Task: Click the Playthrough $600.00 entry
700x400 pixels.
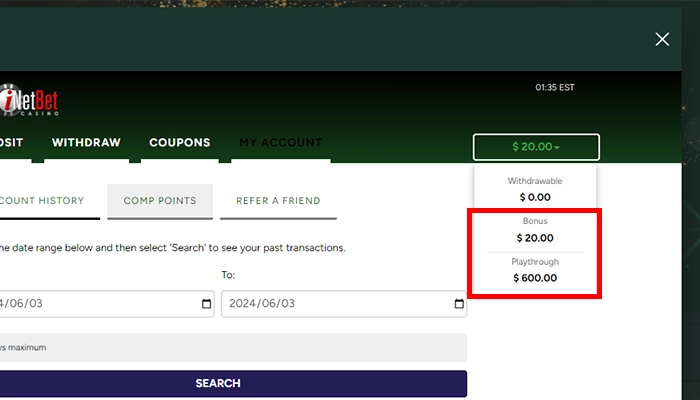Action: (535, 270)
